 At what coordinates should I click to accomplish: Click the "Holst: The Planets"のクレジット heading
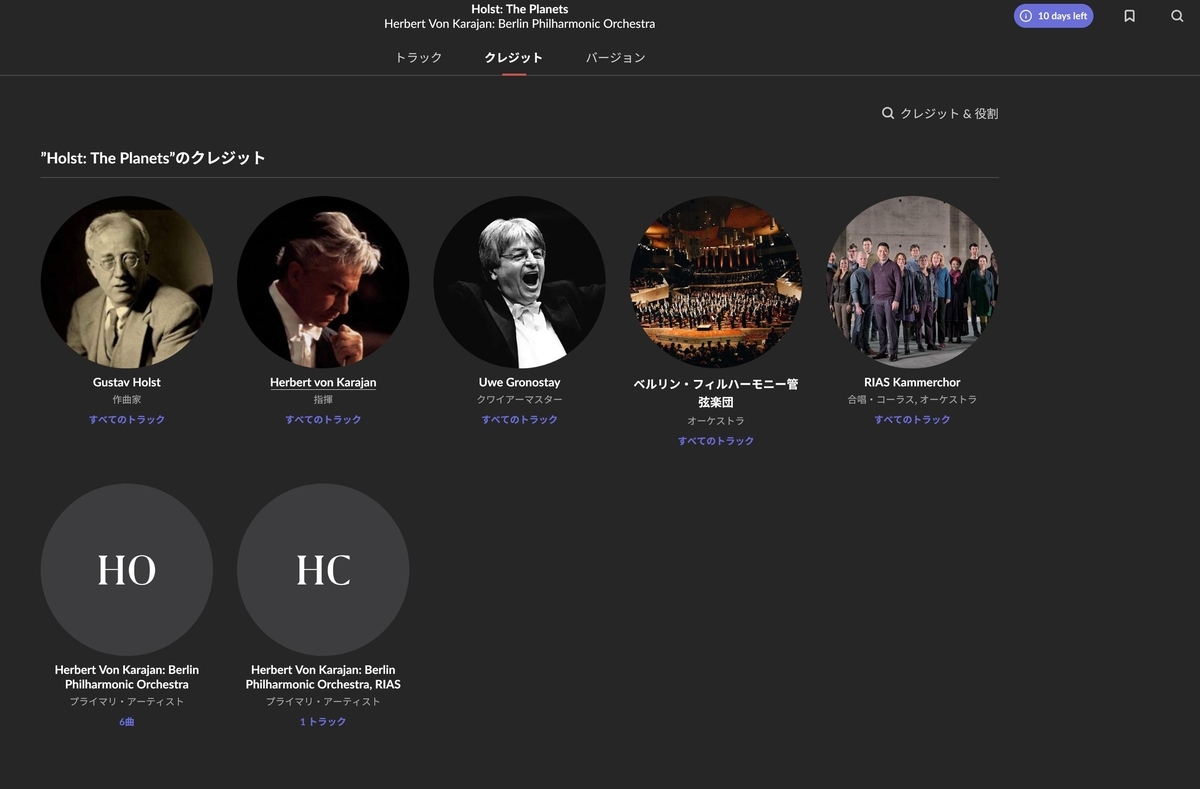point(153,158)
